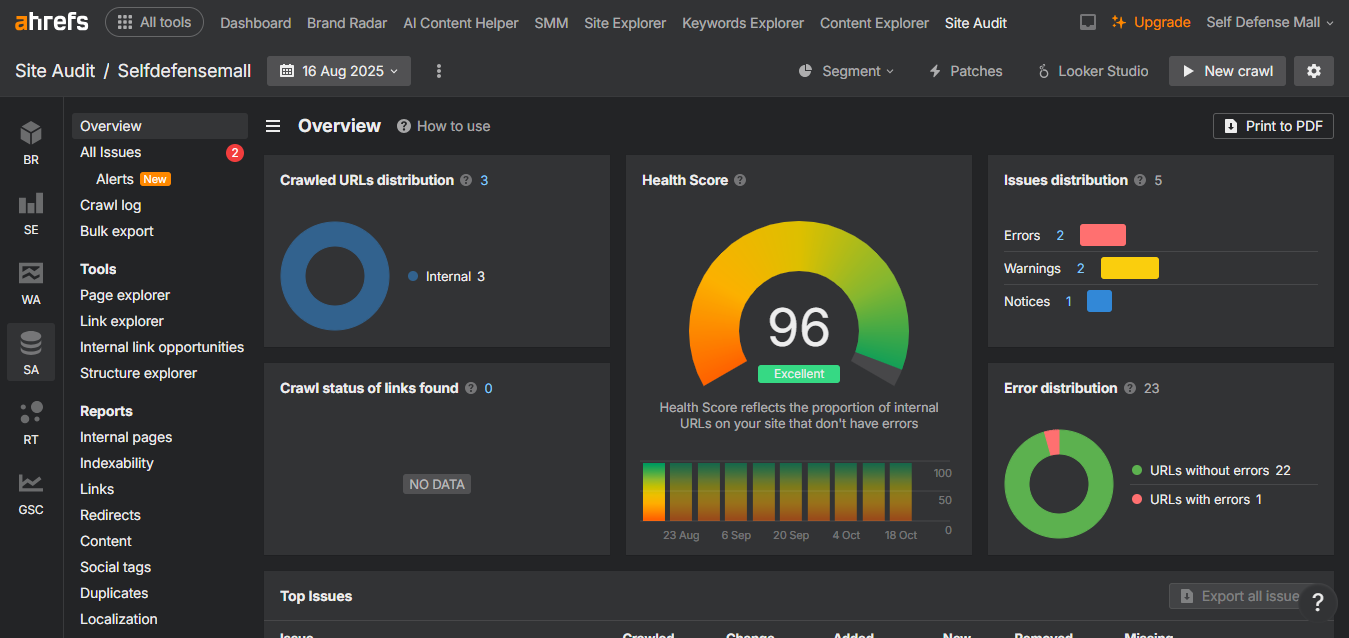Open the Indexability report

point(117,463)
